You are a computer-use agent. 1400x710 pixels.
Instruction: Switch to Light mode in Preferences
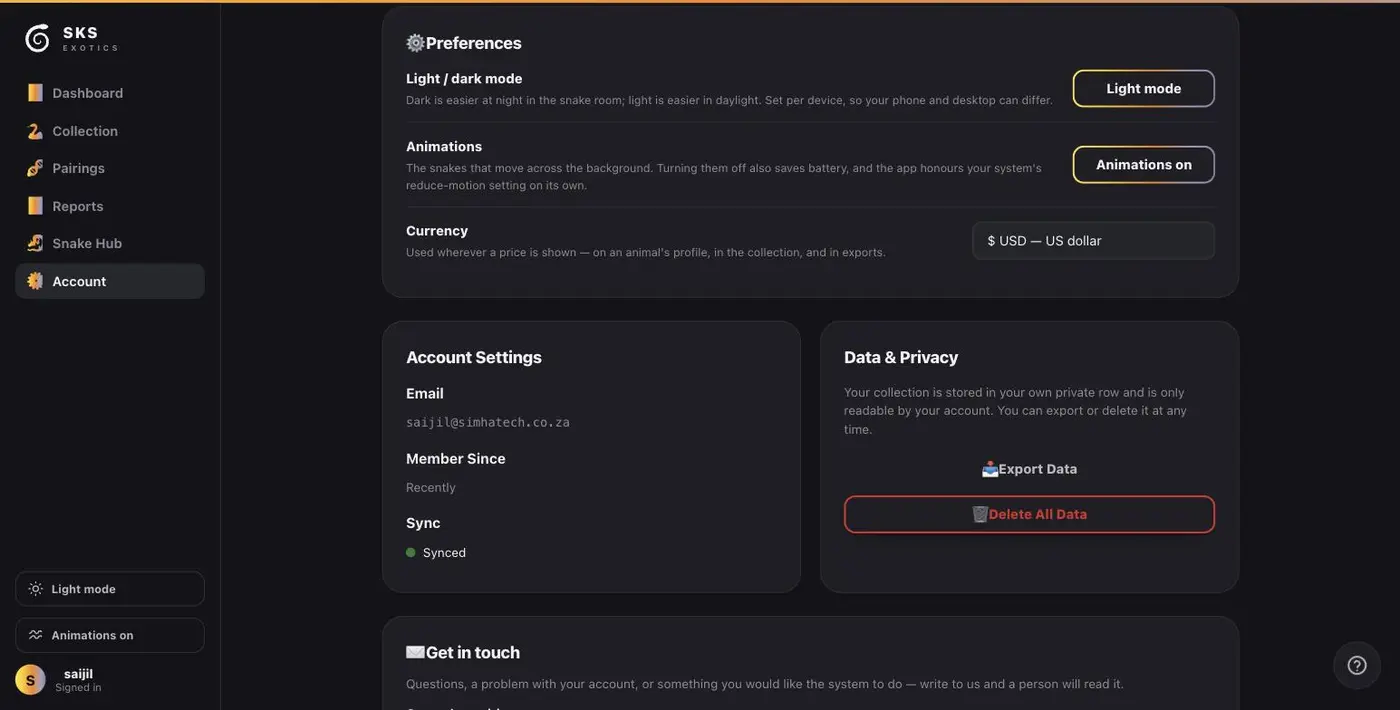point(1144,88)
